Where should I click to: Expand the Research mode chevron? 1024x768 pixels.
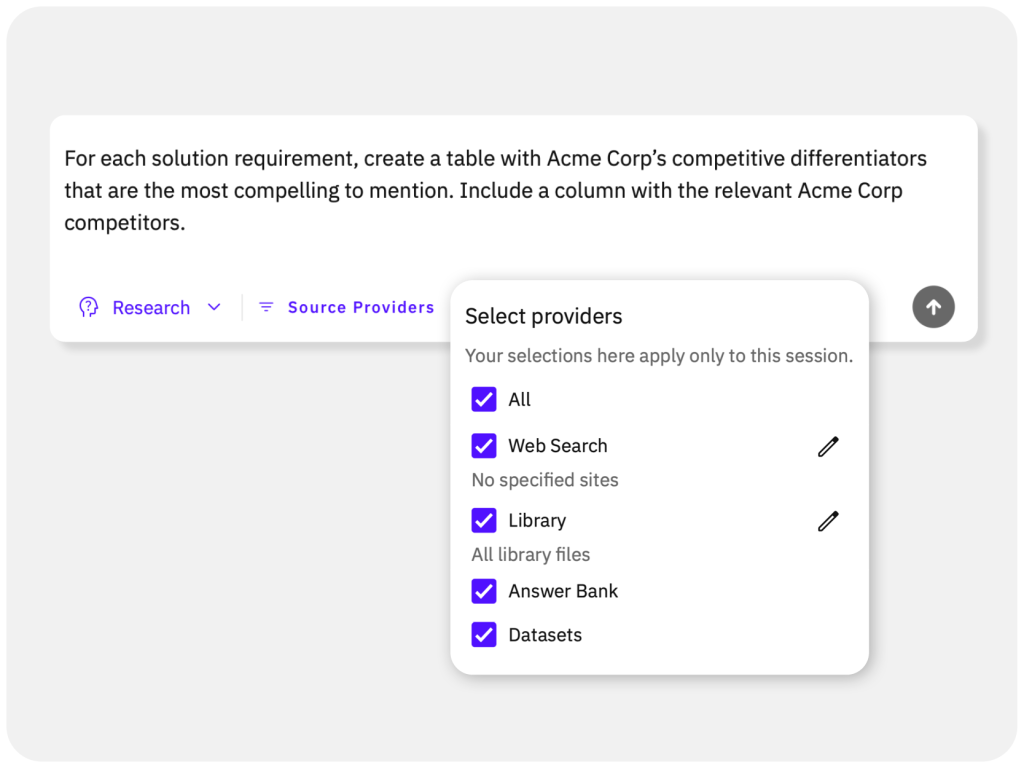[x=214, y=307]
